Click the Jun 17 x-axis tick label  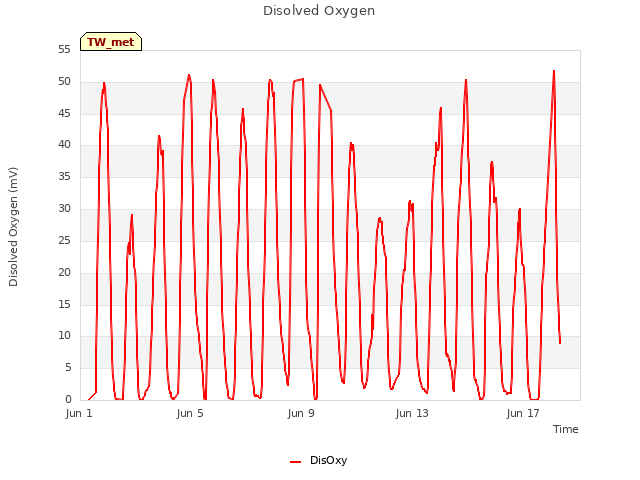pyautogui.click(x=523, y=413)
